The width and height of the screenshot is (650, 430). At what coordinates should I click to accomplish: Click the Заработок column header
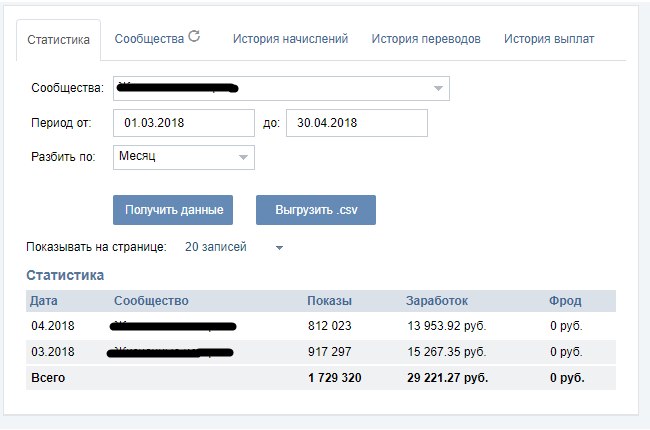(436, 300)
